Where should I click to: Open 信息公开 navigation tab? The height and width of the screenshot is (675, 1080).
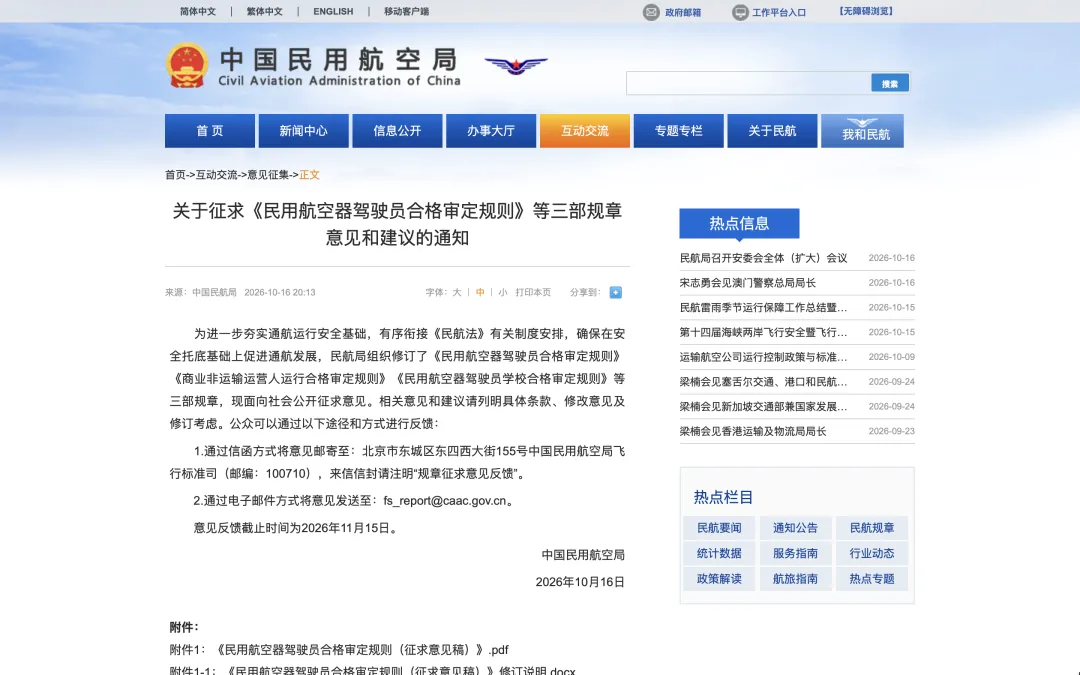pos(397,131)
